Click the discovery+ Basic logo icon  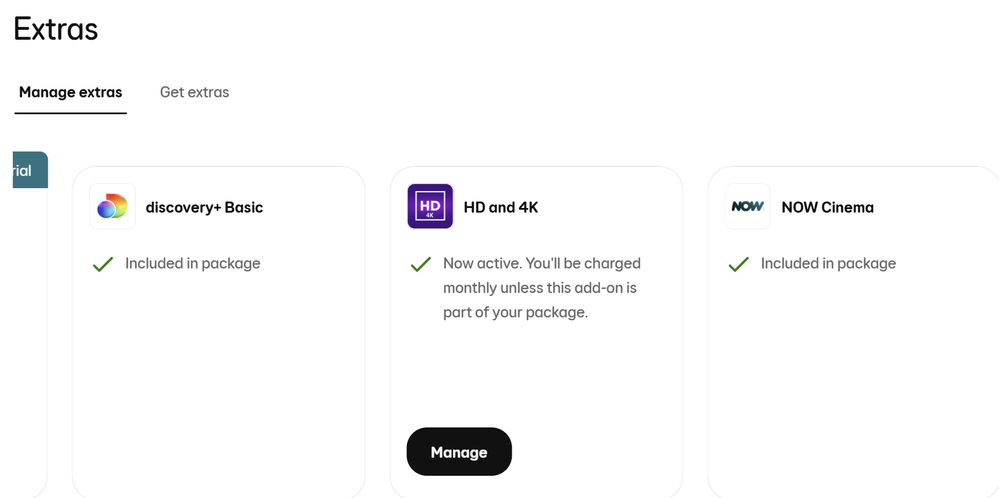112,206
